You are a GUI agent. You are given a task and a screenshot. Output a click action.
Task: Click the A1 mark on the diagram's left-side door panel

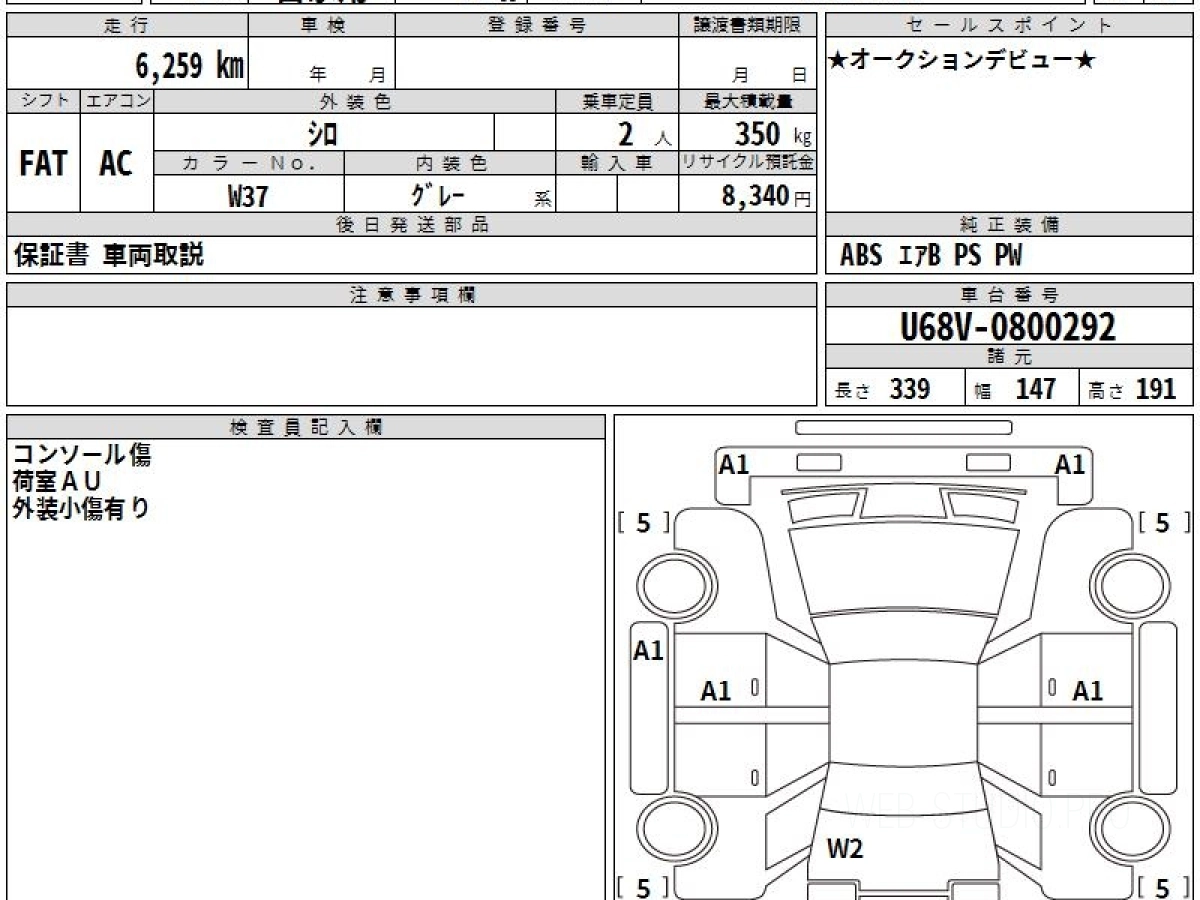pos(716,690)
